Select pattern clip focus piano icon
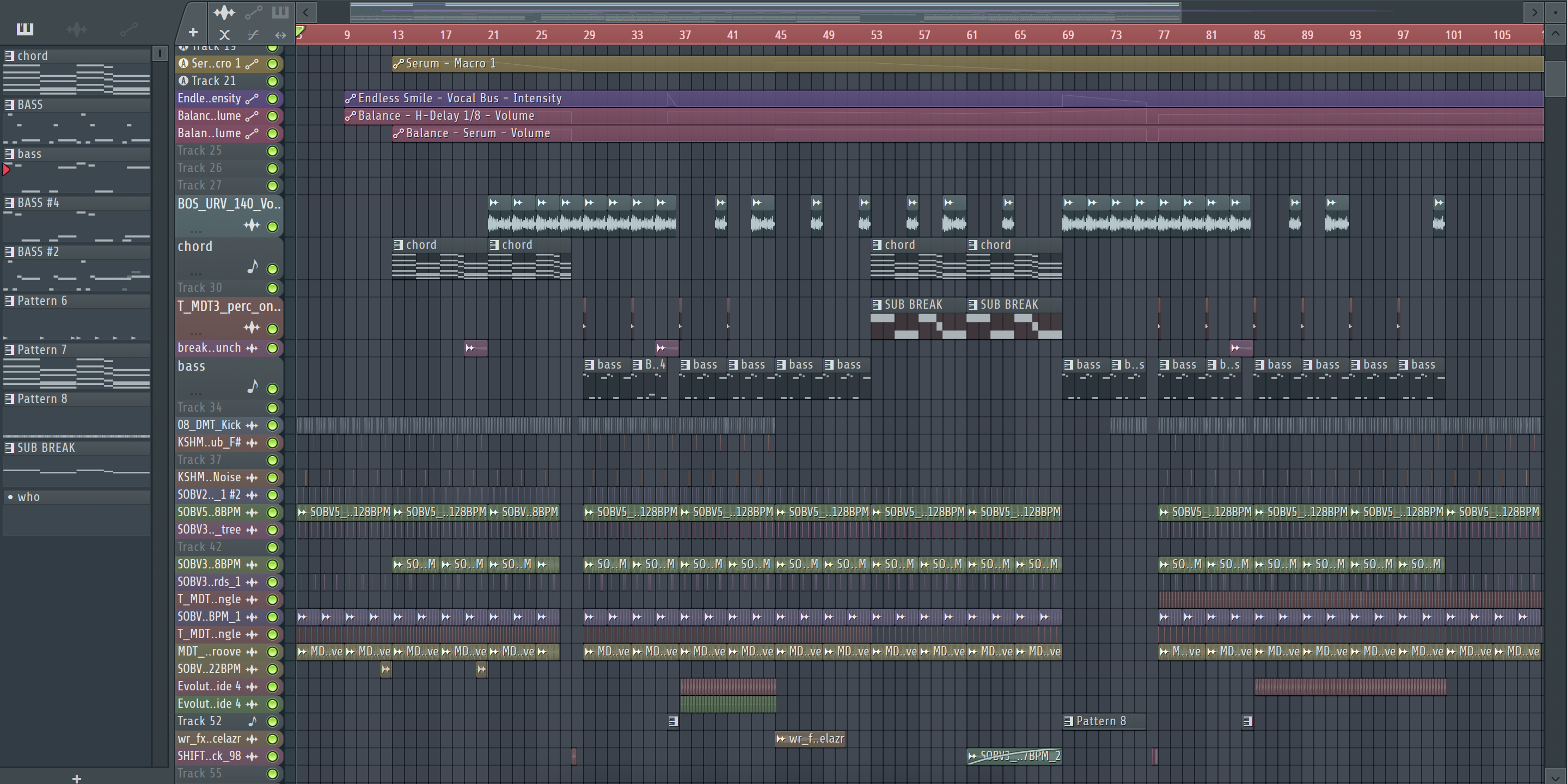This screenshot has height=784, width=1567. (280, 12)
